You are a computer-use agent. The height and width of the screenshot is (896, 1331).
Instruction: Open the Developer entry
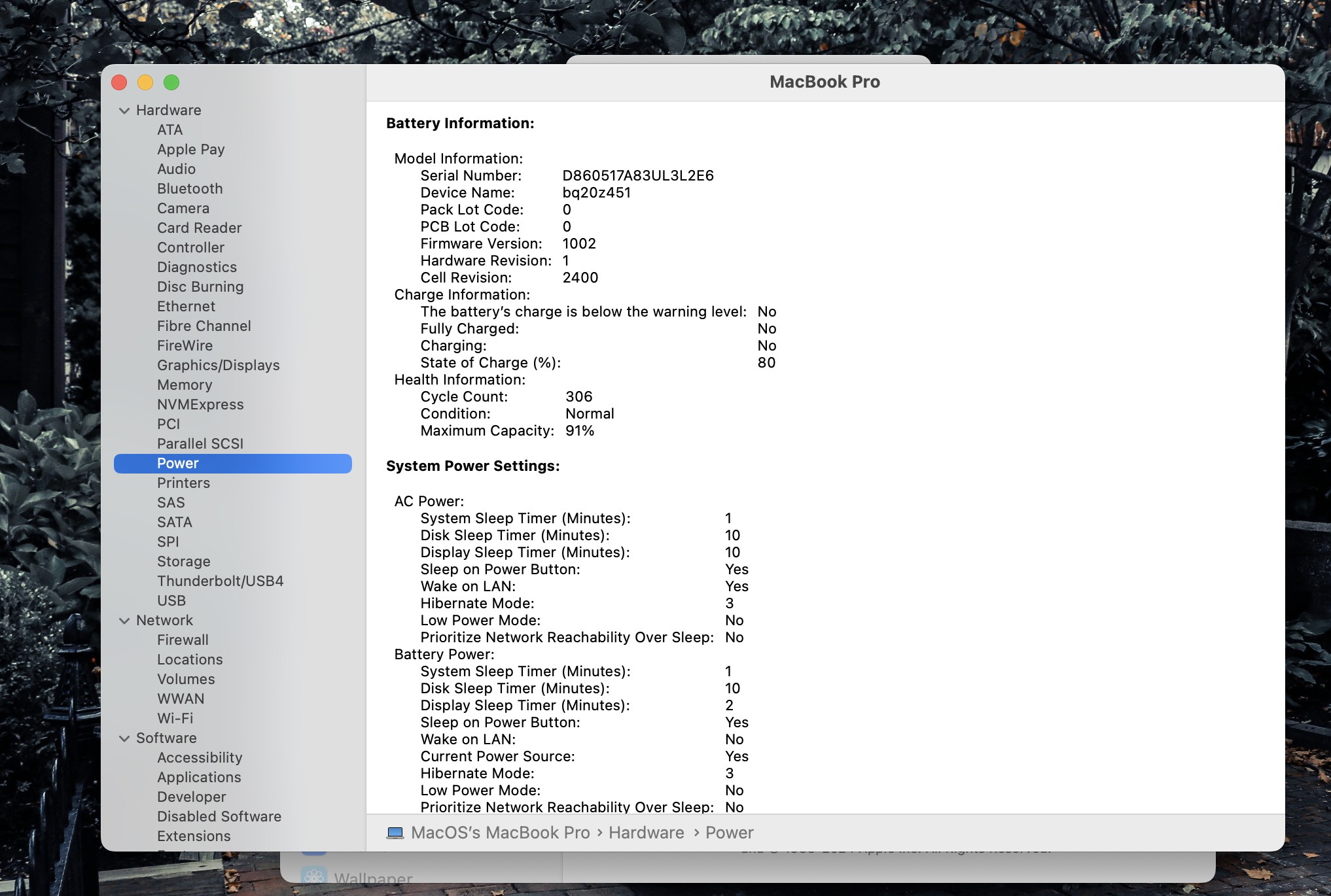[x=192, y=797]
